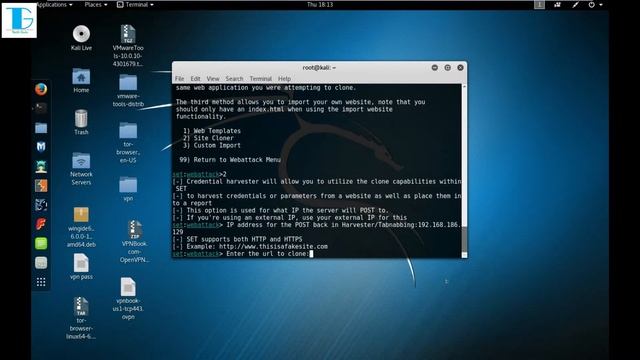Click the 'Enter the url to clone:' prompt
640x360 pixels.
pos(267,254)
